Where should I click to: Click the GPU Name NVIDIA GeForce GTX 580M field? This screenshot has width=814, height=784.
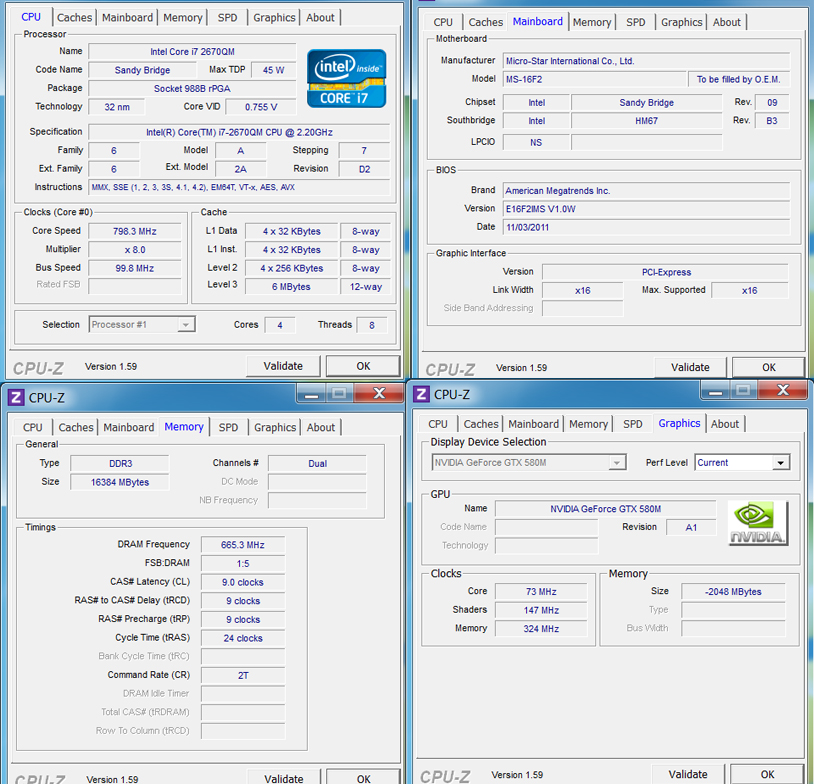(605, 509)
